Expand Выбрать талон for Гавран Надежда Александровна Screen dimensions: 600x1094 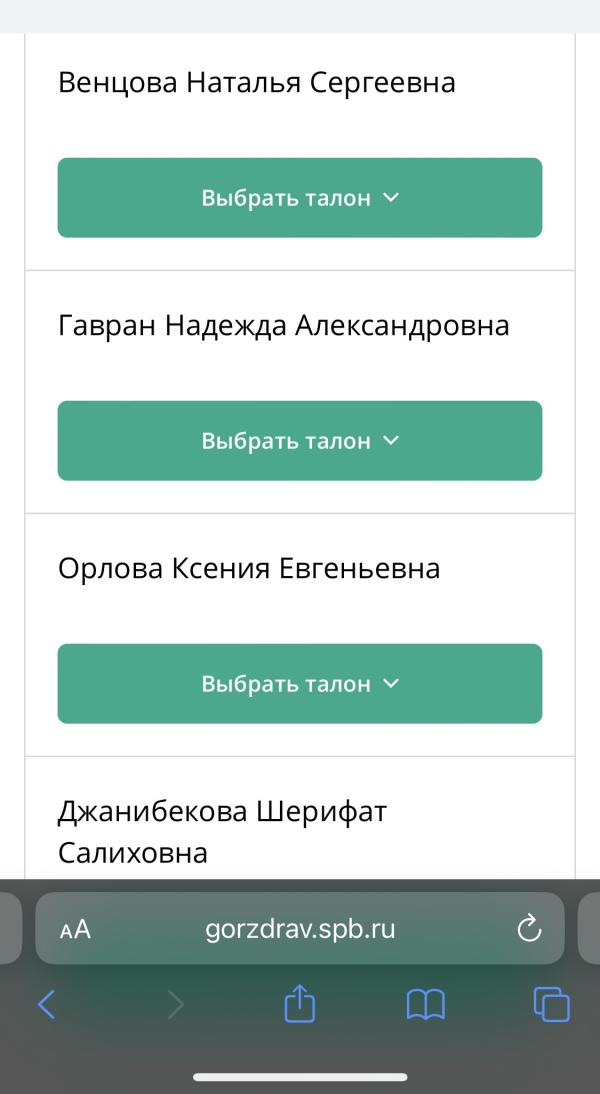(x=300, y=440)
